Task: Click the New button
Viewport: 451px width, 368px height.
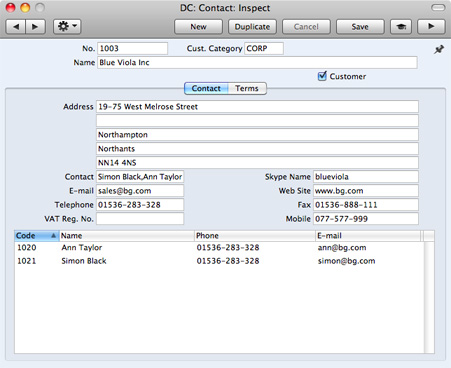Action: coord(198,27)
